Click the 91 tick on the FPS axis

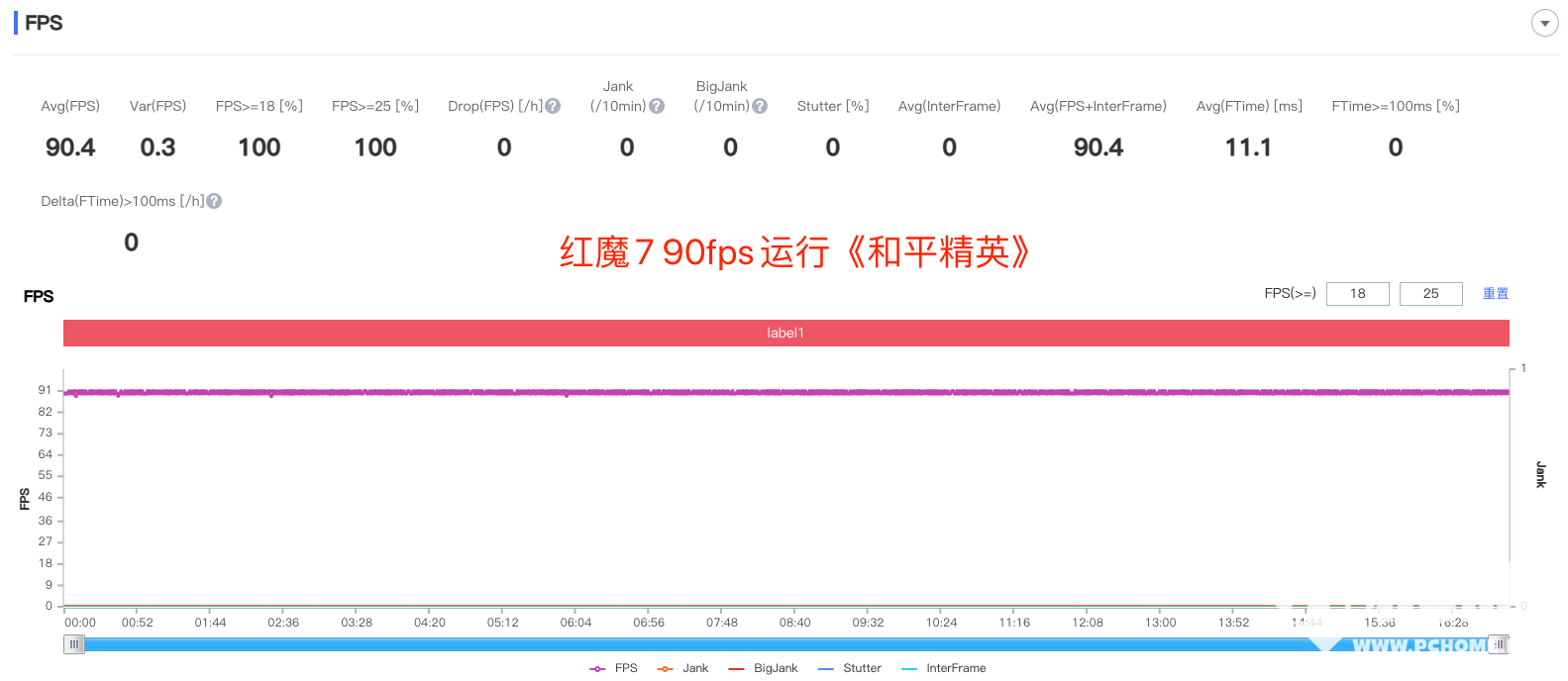[x=46, y=390]
